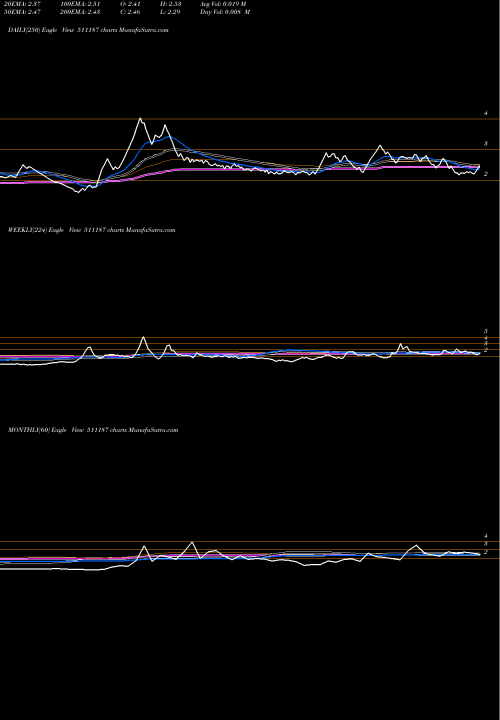Click the MONTHLY(60) Eagle View chart title
This screenshot has height=720, width=500.
[93, 430]
